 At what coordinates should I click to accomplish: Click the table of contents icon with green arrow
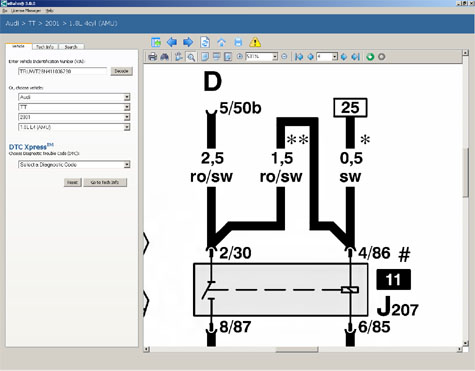click(156, 42)
